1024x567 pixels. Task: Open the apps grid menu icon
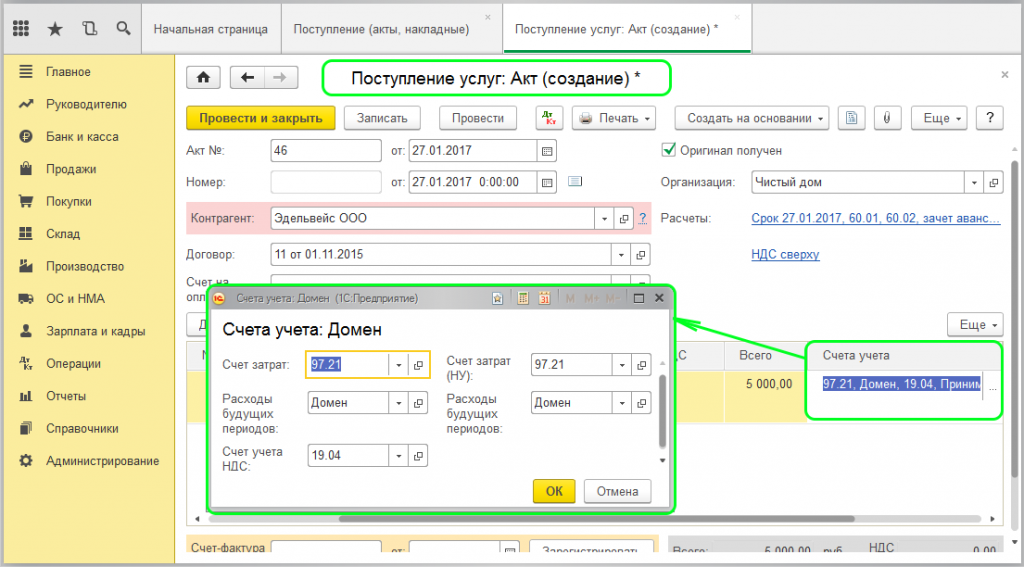(21, 29)
